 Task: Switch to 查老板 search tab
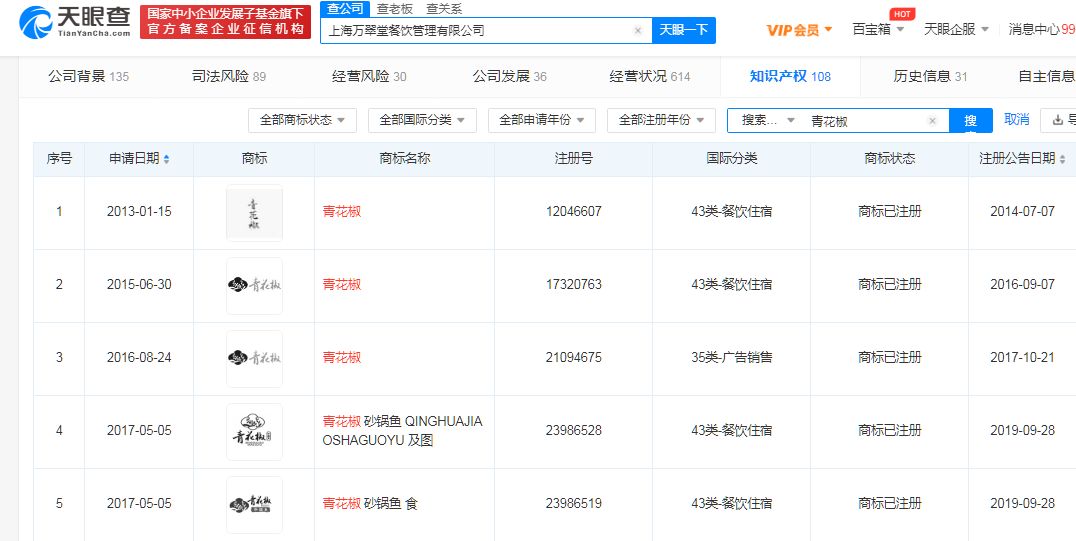click(x=395, y=9)
